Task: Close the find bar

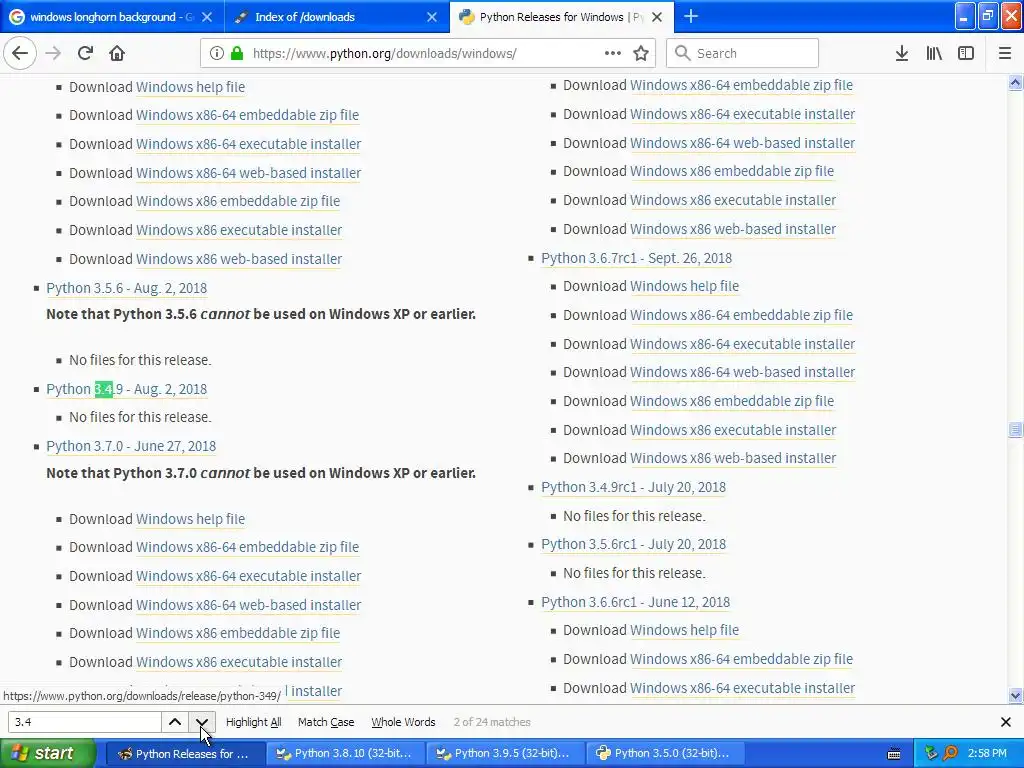Action: click(x=1006, y=722)
